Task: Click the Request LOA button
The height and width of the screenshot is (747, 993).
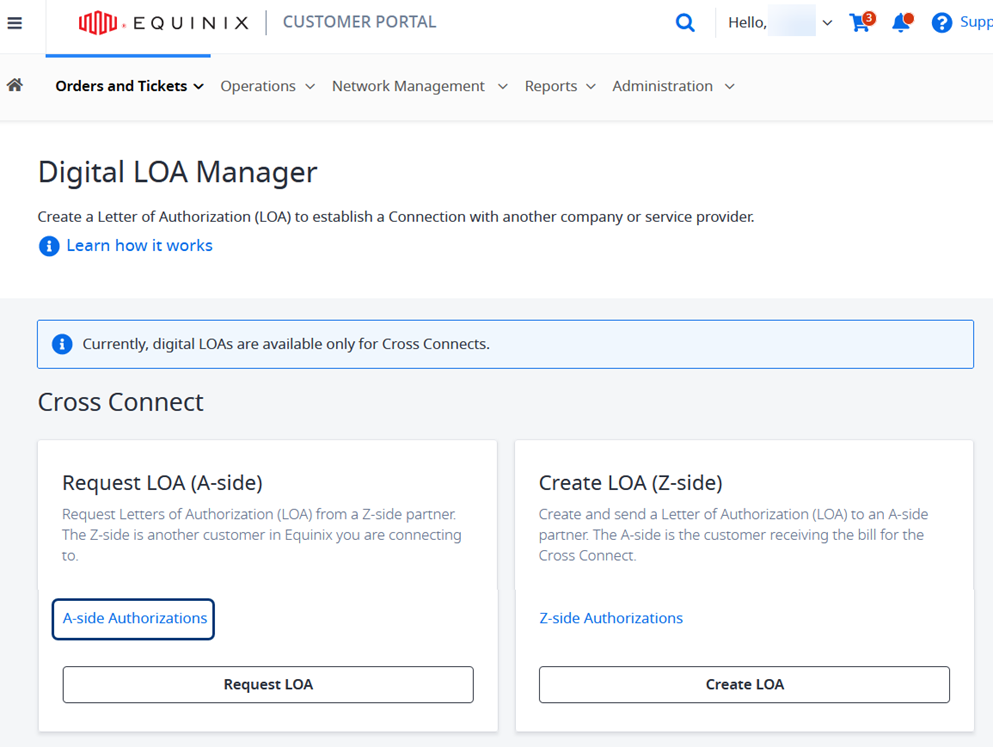Action: coord(268,684)
